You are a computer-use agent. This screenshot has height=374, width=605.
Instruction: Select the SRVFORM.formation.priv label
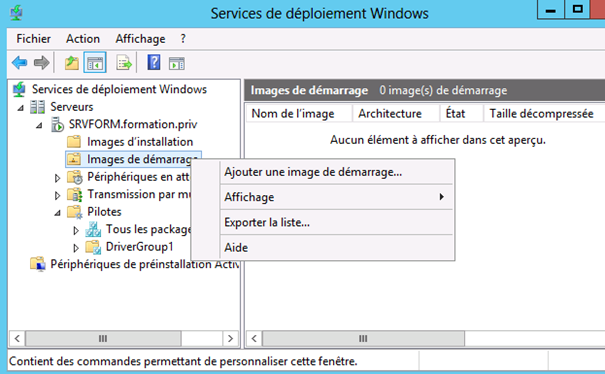[x=133, y=124]
